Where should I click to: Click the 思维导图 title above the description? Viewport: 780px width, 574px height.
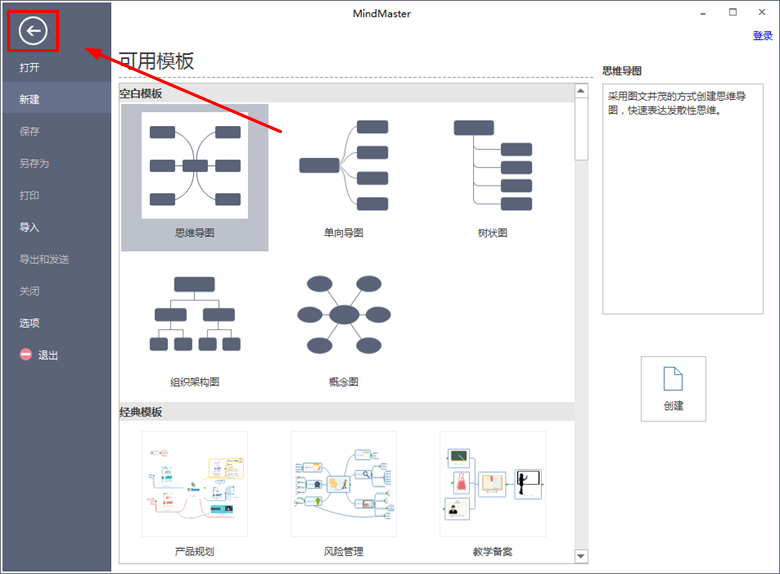click(622, 71)
